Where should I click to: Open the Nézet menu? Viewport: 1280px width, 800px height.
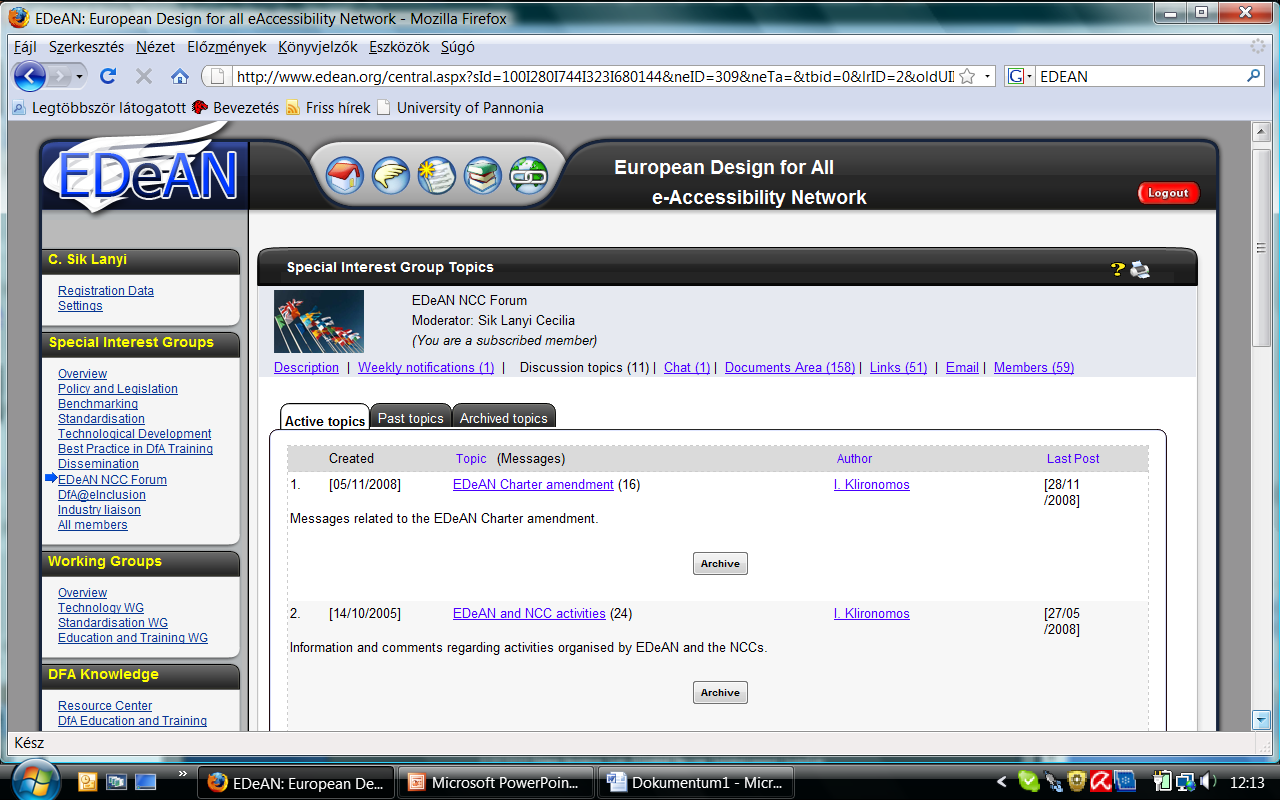click(x=155, y=47)
